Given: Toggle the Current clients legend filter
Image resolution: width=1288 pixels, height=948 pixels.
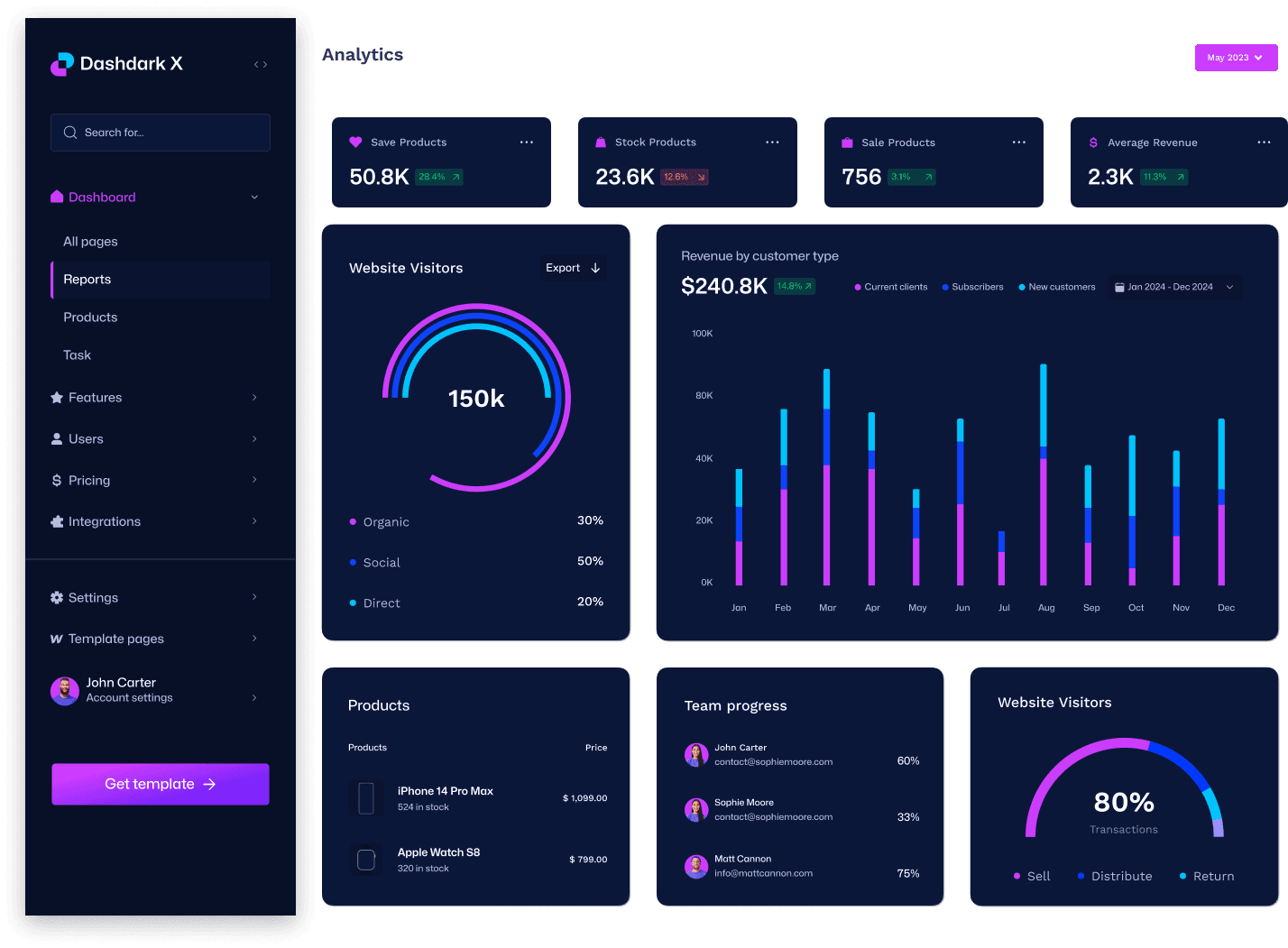Looking at the screenshot, I should [x=890, y=287].
